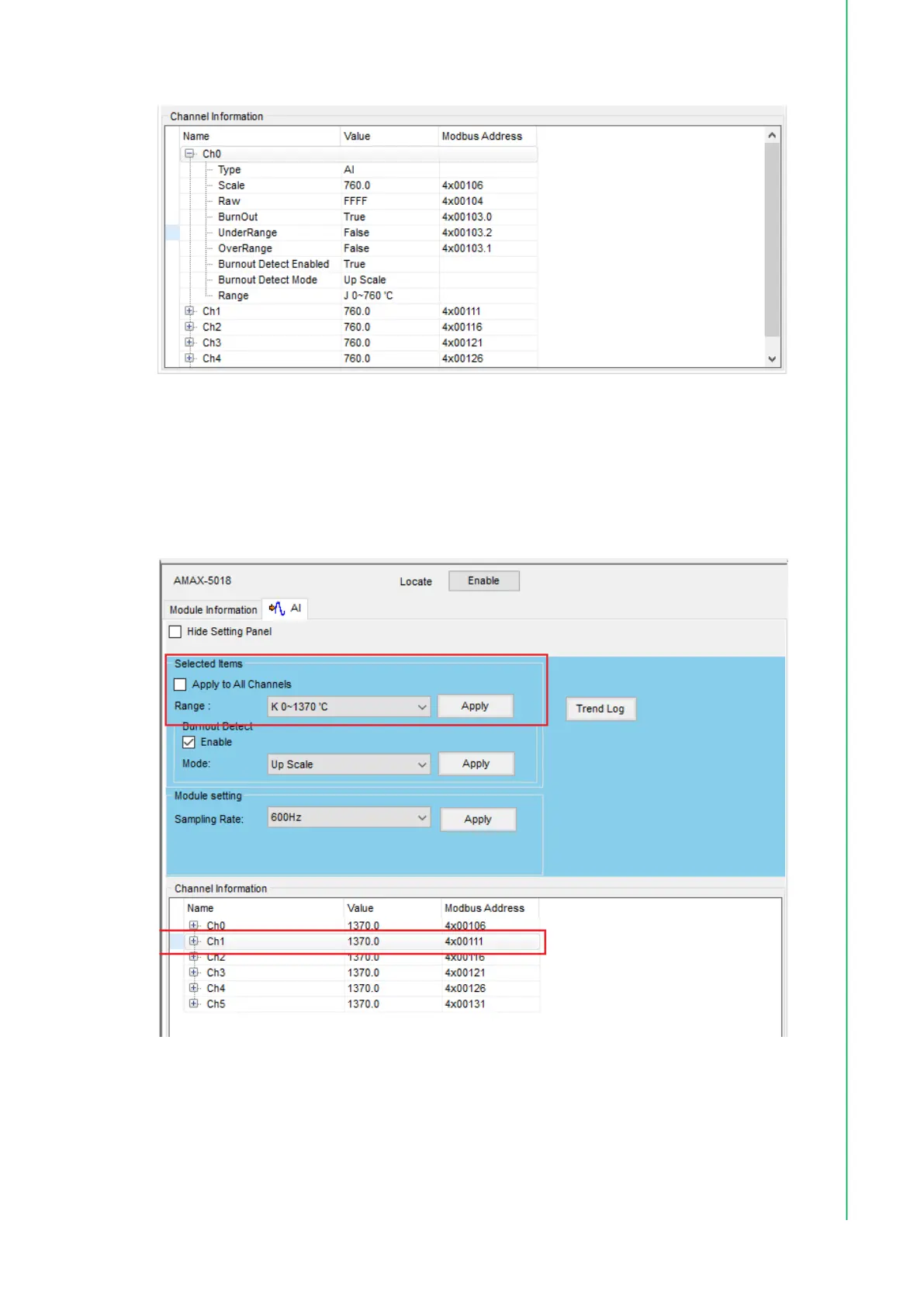Expand Ch4 in the upper channel list
Screen dimensions: 924x1307
pyautogui.click(x=189, y=359)
